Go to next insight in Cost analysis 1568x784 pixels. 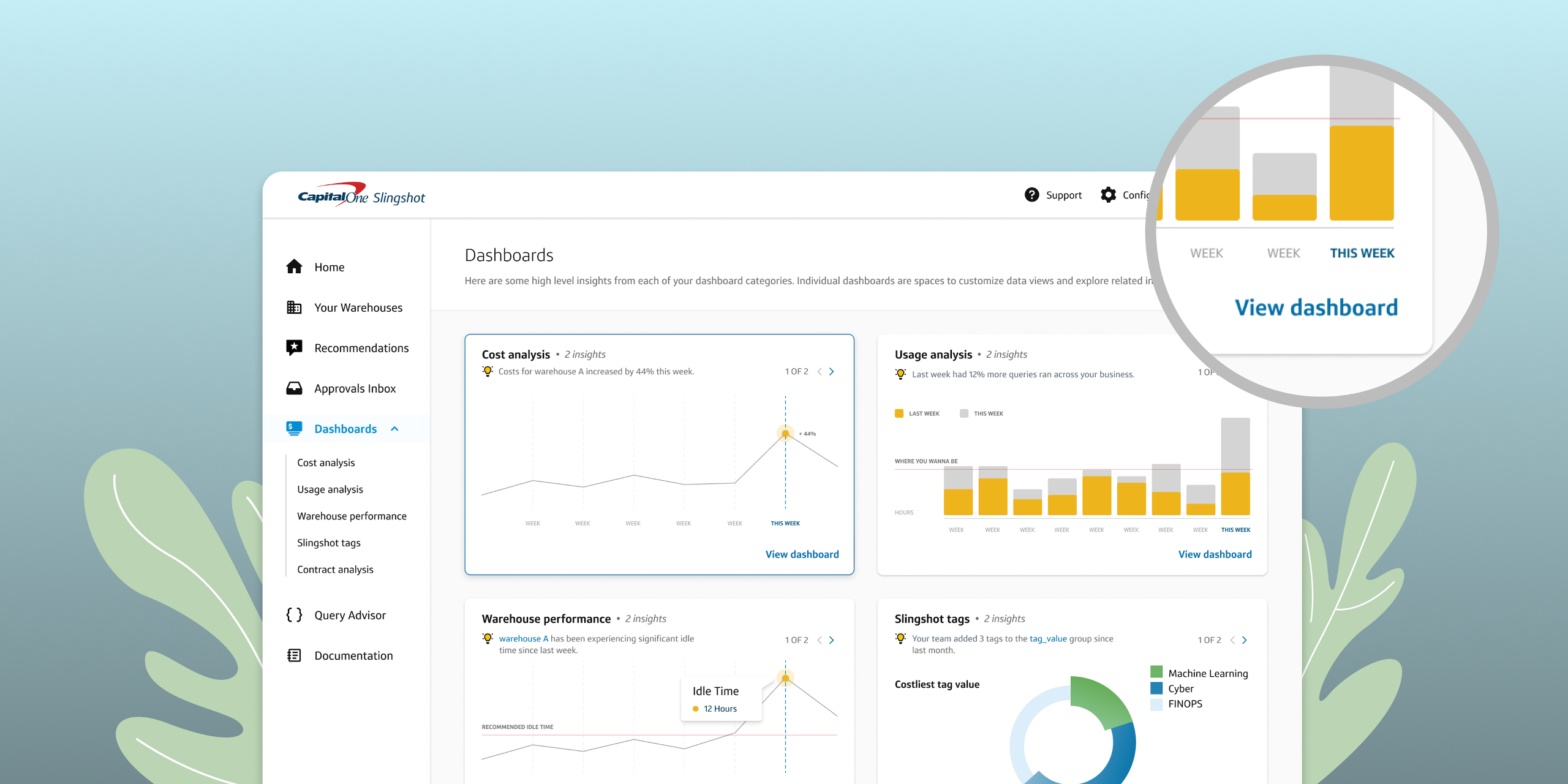(831, 371)
